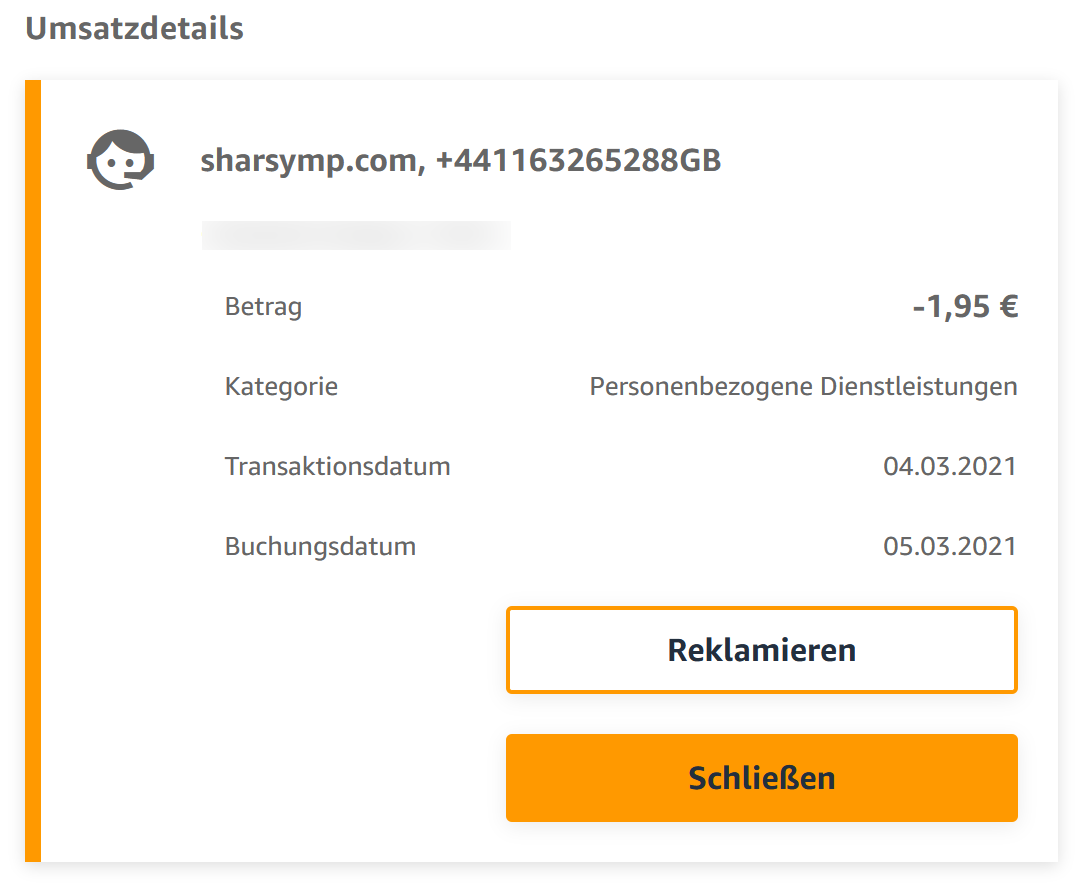Click the Buchungsdatum 05.03.2021 value
Viewport: 1086px width, 886px height.
pyautogui.click(x=951, y=546)
